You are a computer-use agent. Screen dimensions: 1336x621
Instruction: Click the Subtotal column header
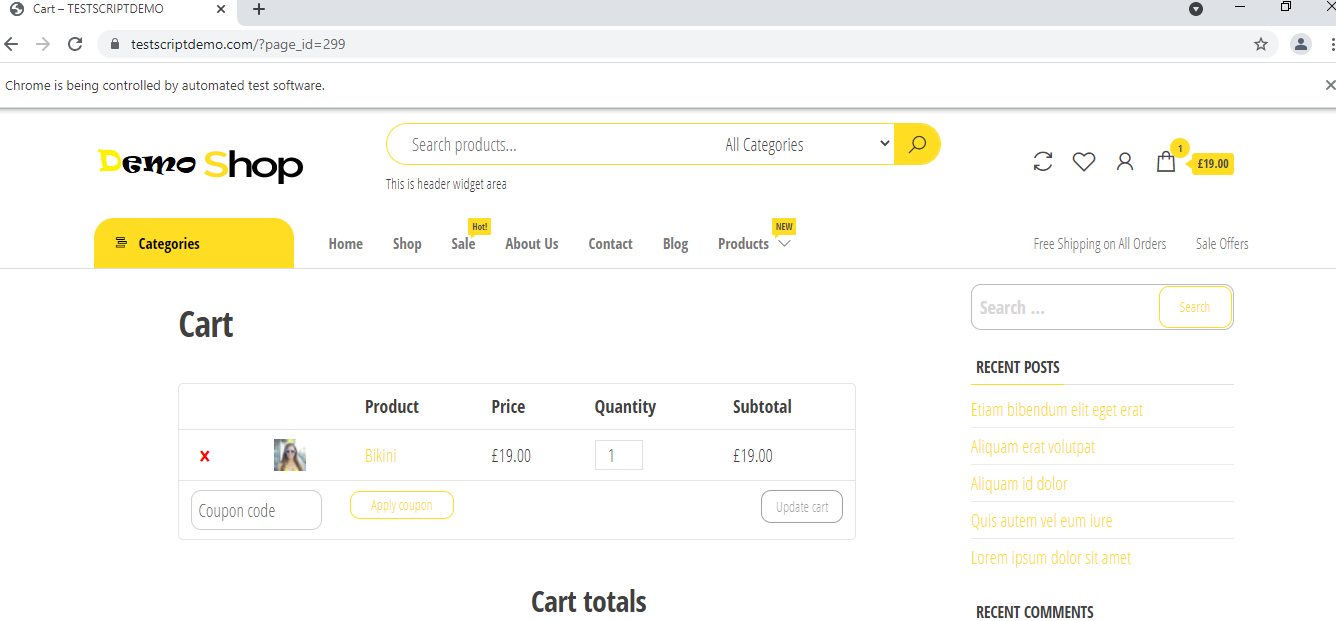pyautogui.click(x=762, y=407)
